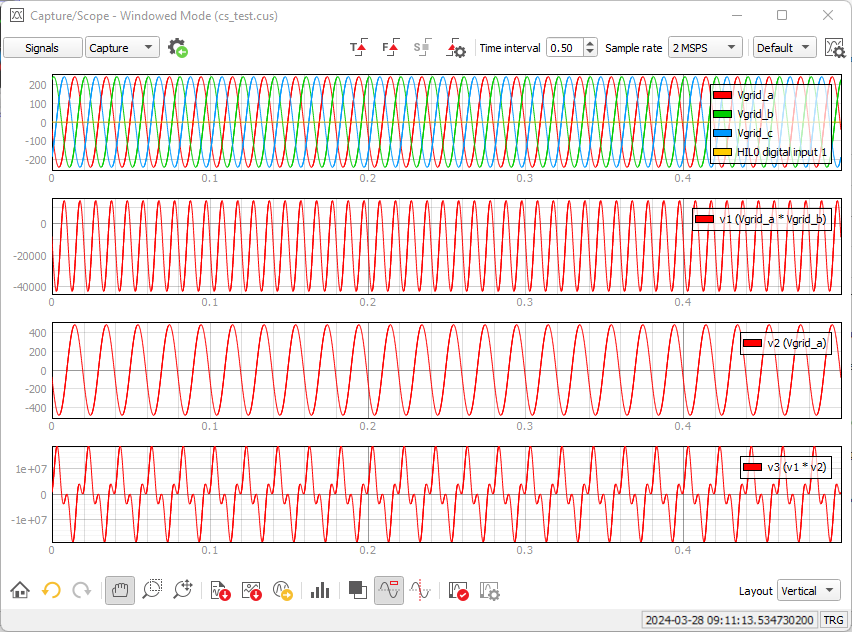
Task: Open the Capture mode dropdown
Action: tap(122, 48)
